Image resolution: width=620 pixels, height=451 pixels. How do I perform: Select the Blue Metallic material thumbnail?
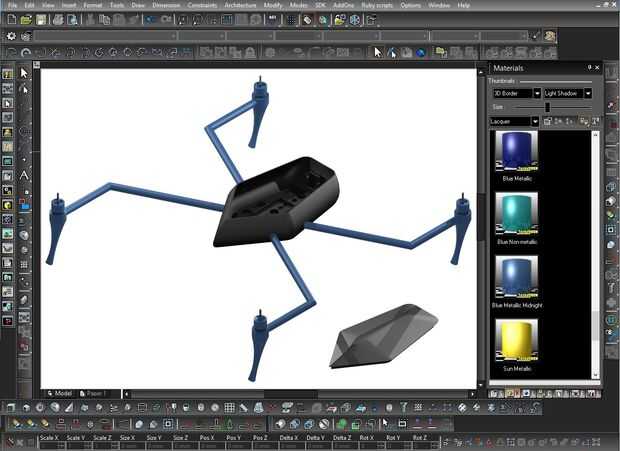tap(516, 151)
